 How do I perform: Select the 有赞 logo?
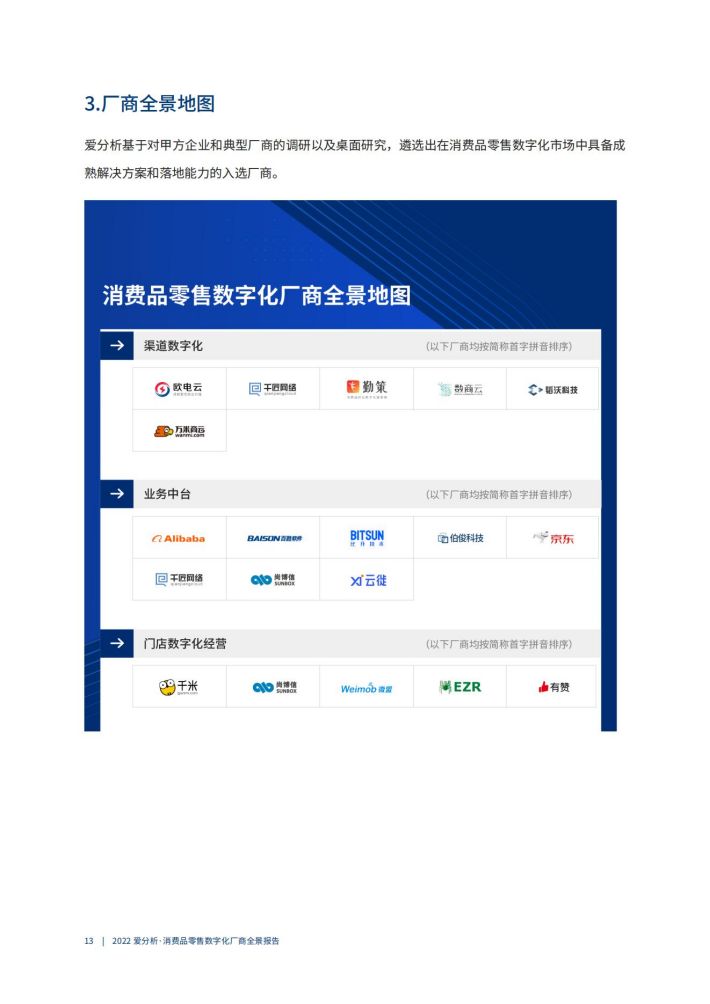[553, 686]
